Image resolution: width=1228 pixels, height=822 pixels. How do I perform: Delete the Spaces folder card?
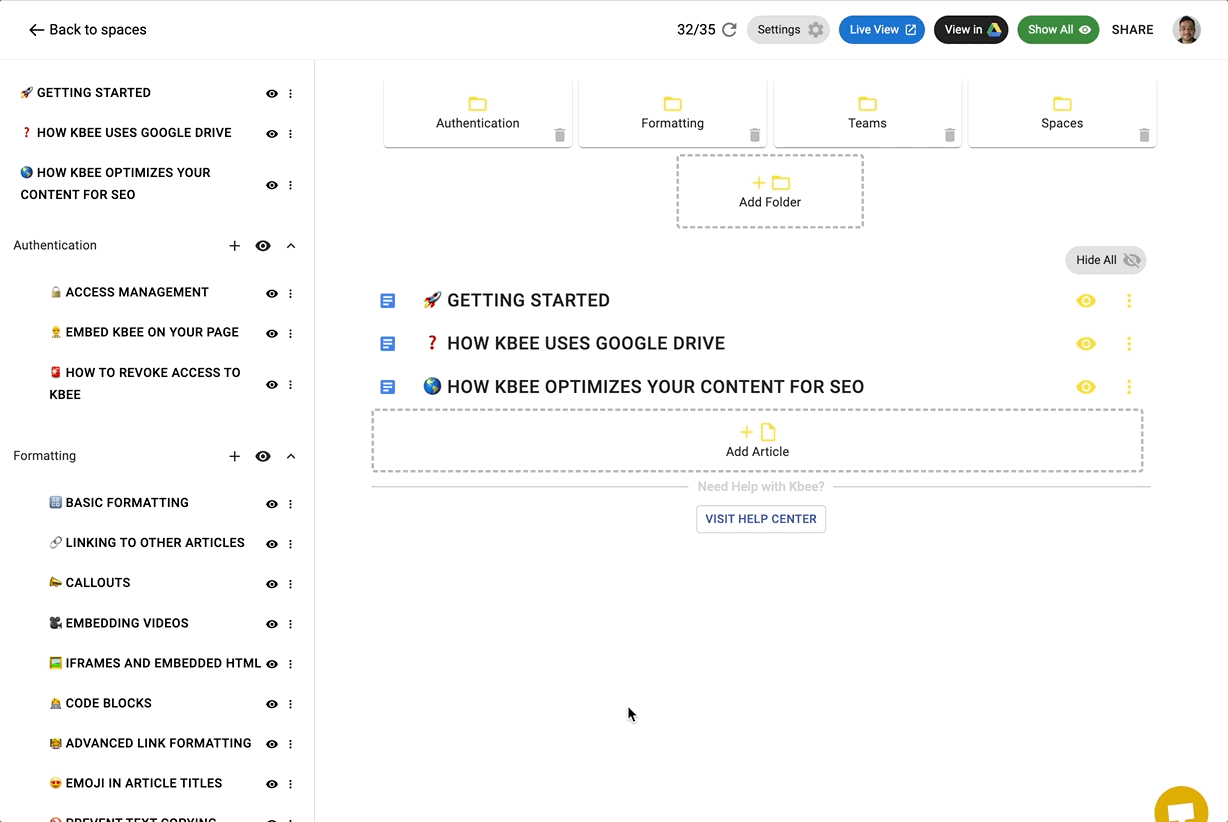[x=1144, y=135]
